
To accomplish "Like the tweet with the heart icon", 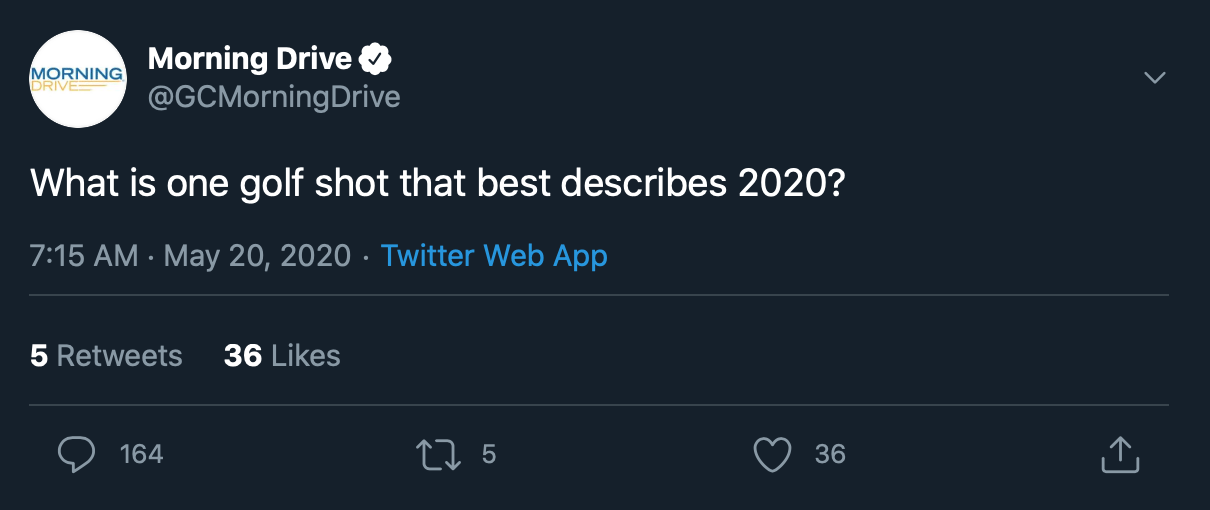I will [x=772, y=455].
